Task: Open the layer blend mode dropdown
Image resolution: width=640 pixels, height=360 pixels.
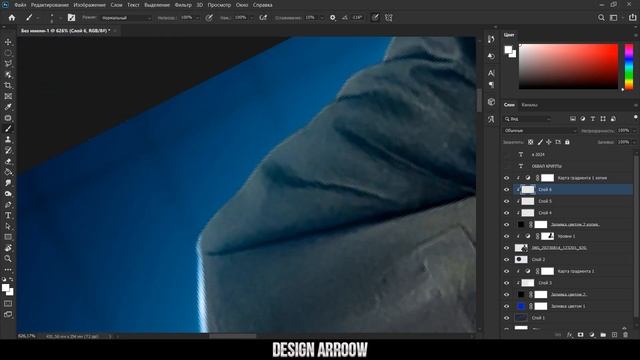Action: [540, 131]
